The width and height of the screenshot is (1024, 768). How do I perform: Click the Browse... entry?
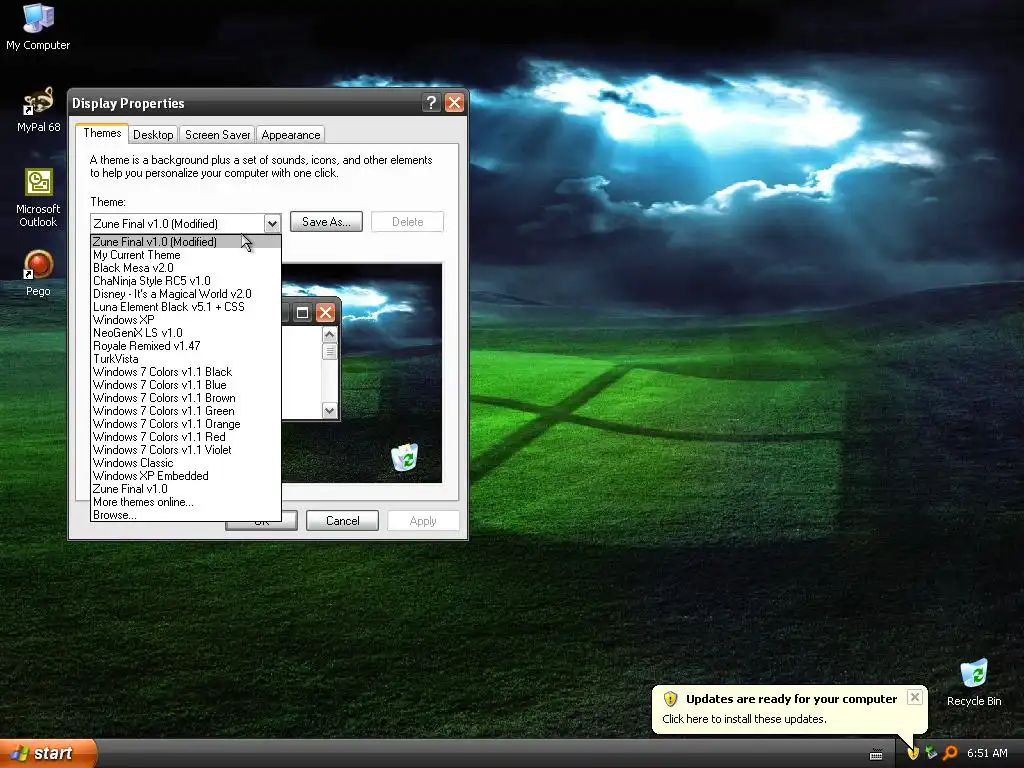pos(186,515)
